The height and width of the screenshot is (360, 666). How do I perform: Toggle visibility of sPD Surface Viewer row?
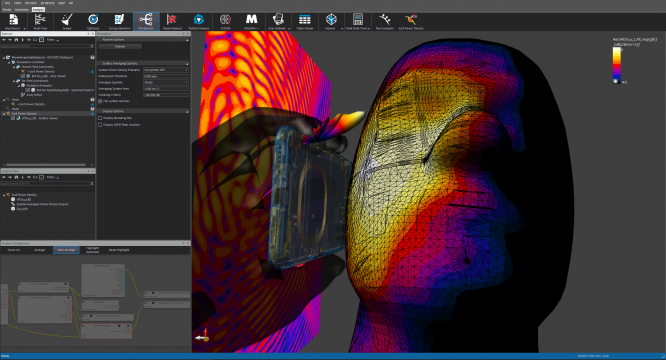tap(13, 118)
